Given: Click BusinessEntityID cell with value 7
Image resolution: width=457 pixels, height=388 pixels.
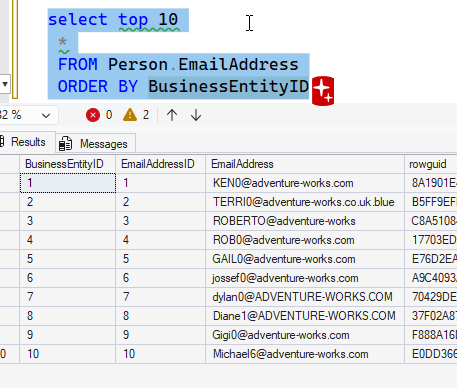Looking at the screenshot, I should click(68, 297).
